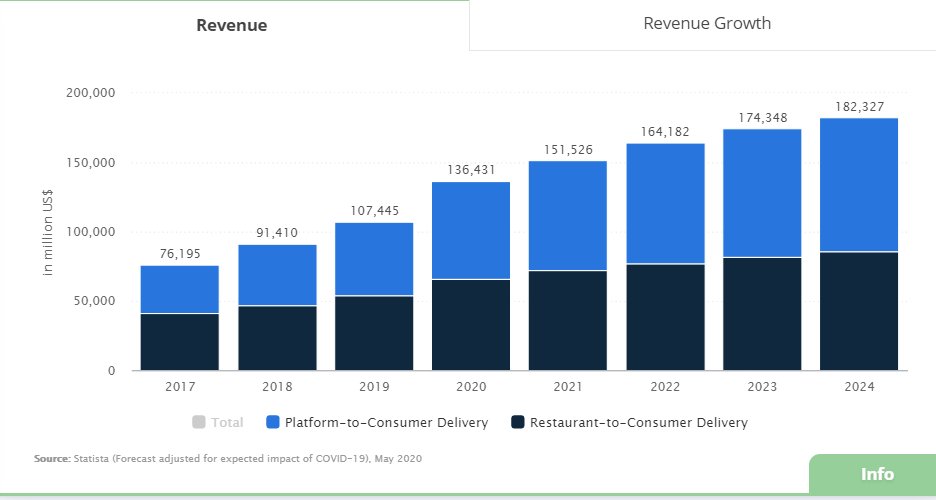Select the 2020 dark Restaurant-to-Consumer bar segment
This screenshot has width=936, height=500.
[x=471, y=325]
